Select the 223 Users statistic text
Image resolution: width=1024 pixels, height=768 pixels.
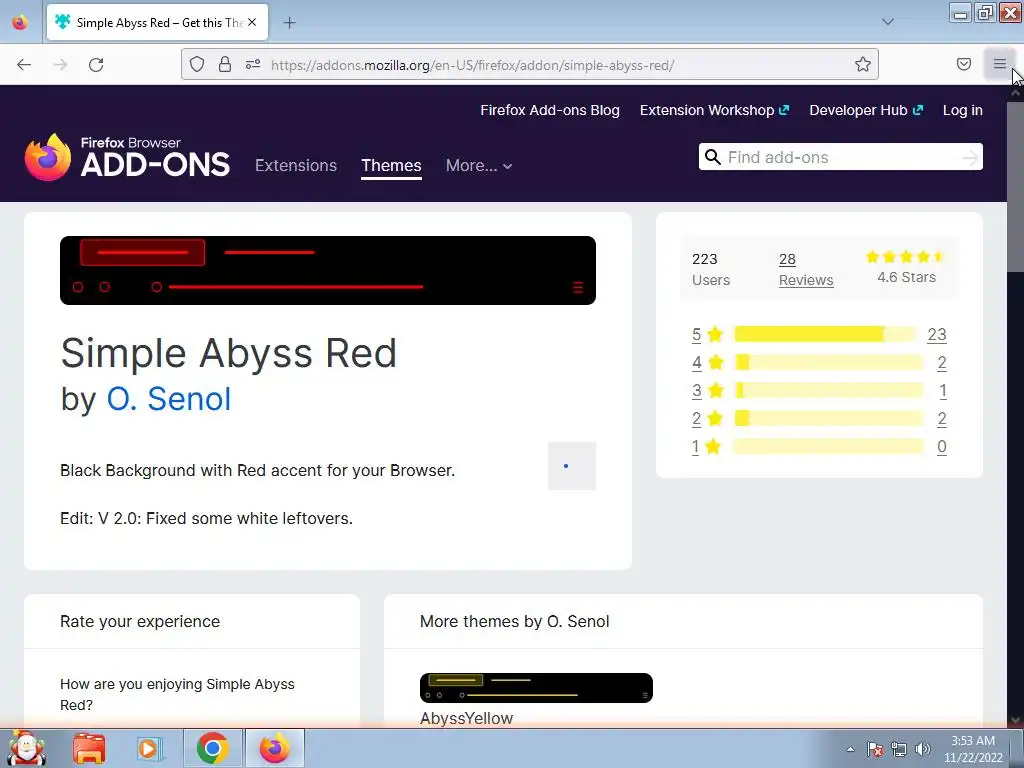[711, 270]
